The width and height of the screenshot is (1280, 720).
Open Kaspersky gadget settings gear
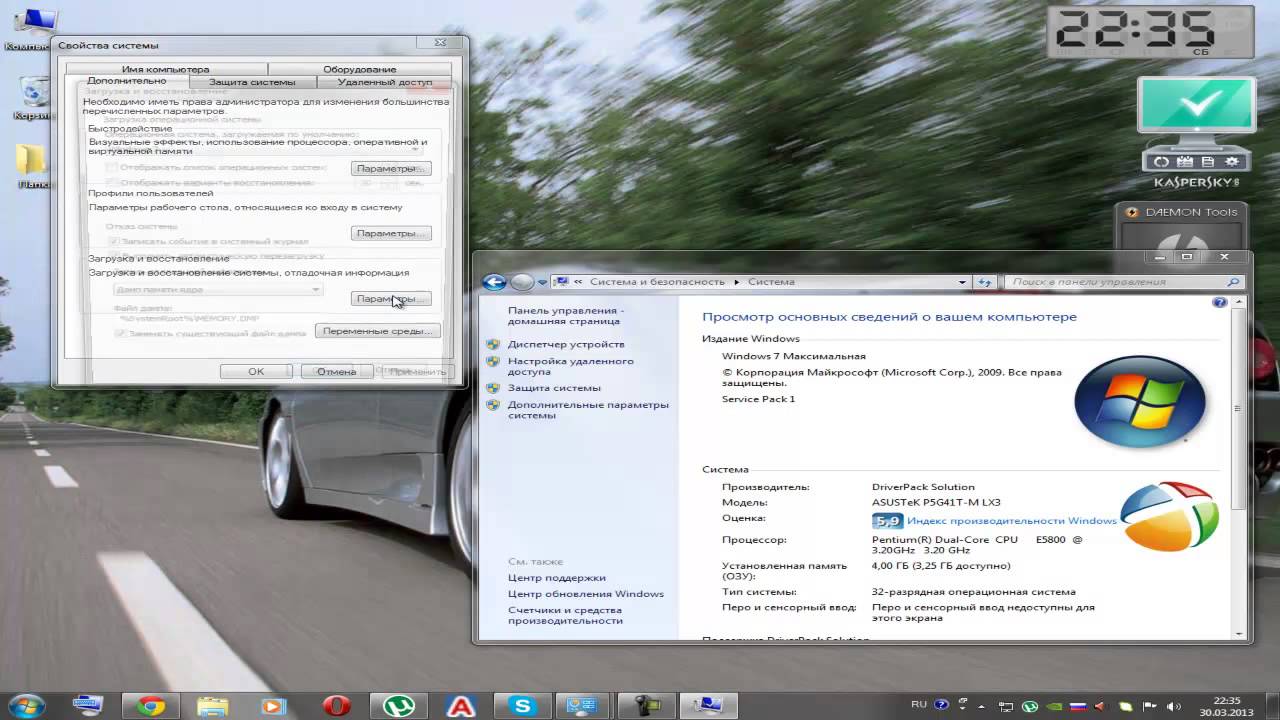tap(1232, 162)
